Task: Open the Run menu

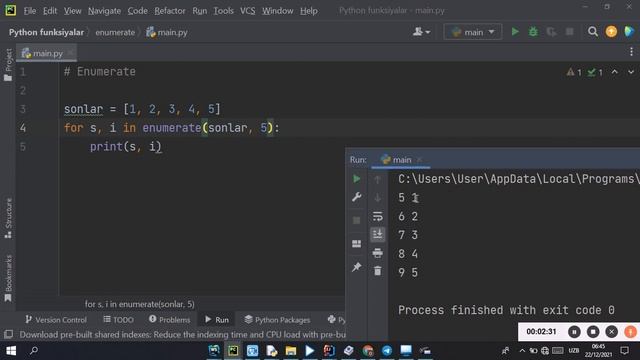Action: pyautogui.click(x=199, y=11)
